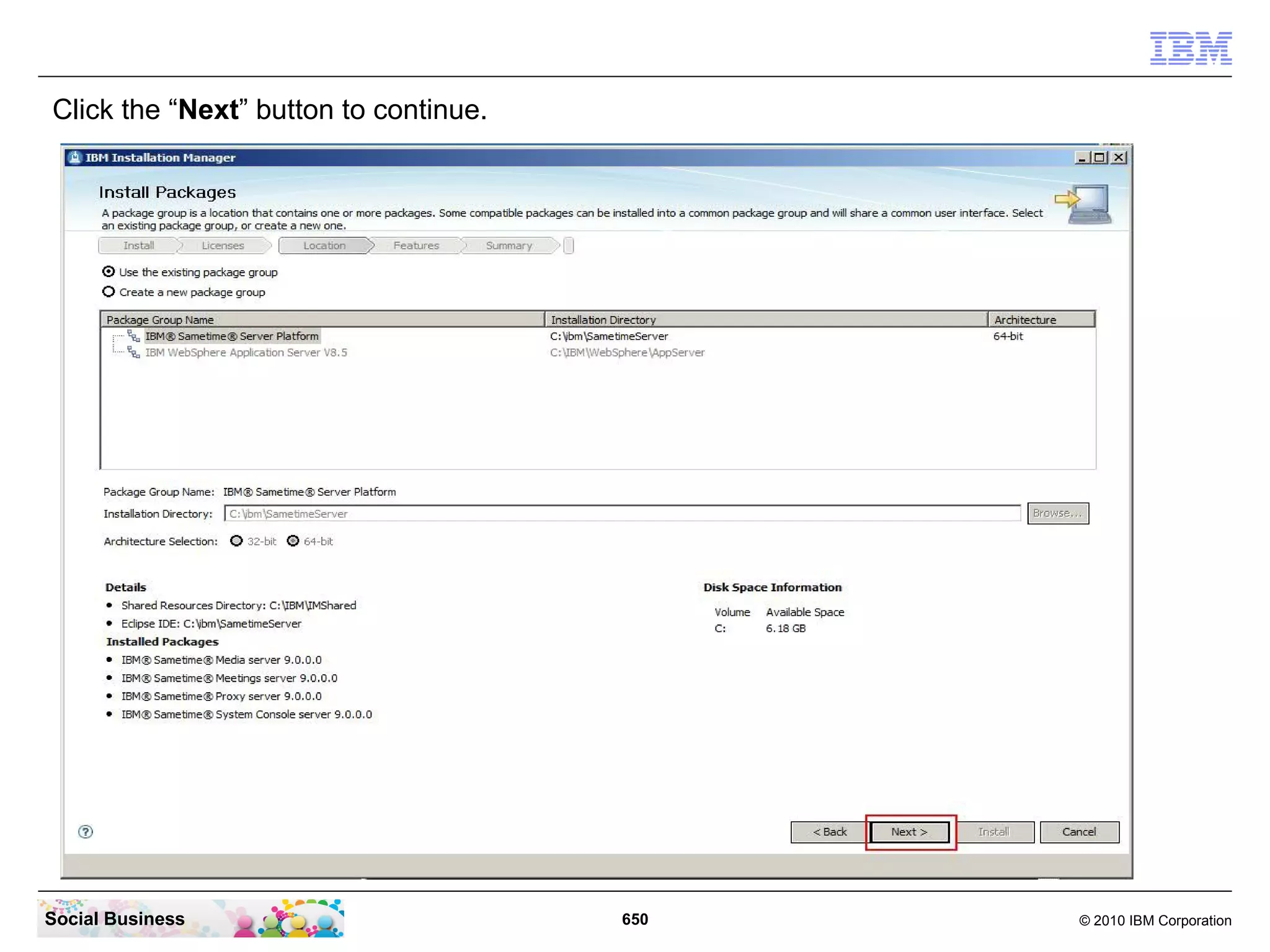Screen dimensions: 1270x952
Task: Sort by Installation Directory column header
Action: (766, 320)
